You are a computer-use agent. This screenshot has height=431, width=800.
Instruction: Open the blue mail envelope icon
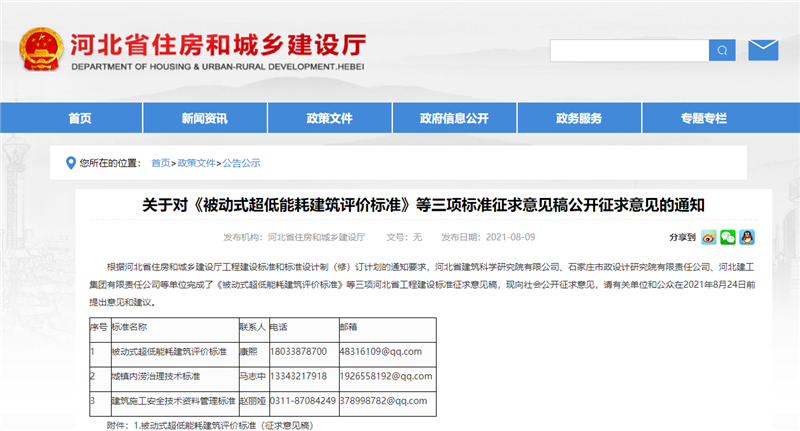[x=763, y=49]
